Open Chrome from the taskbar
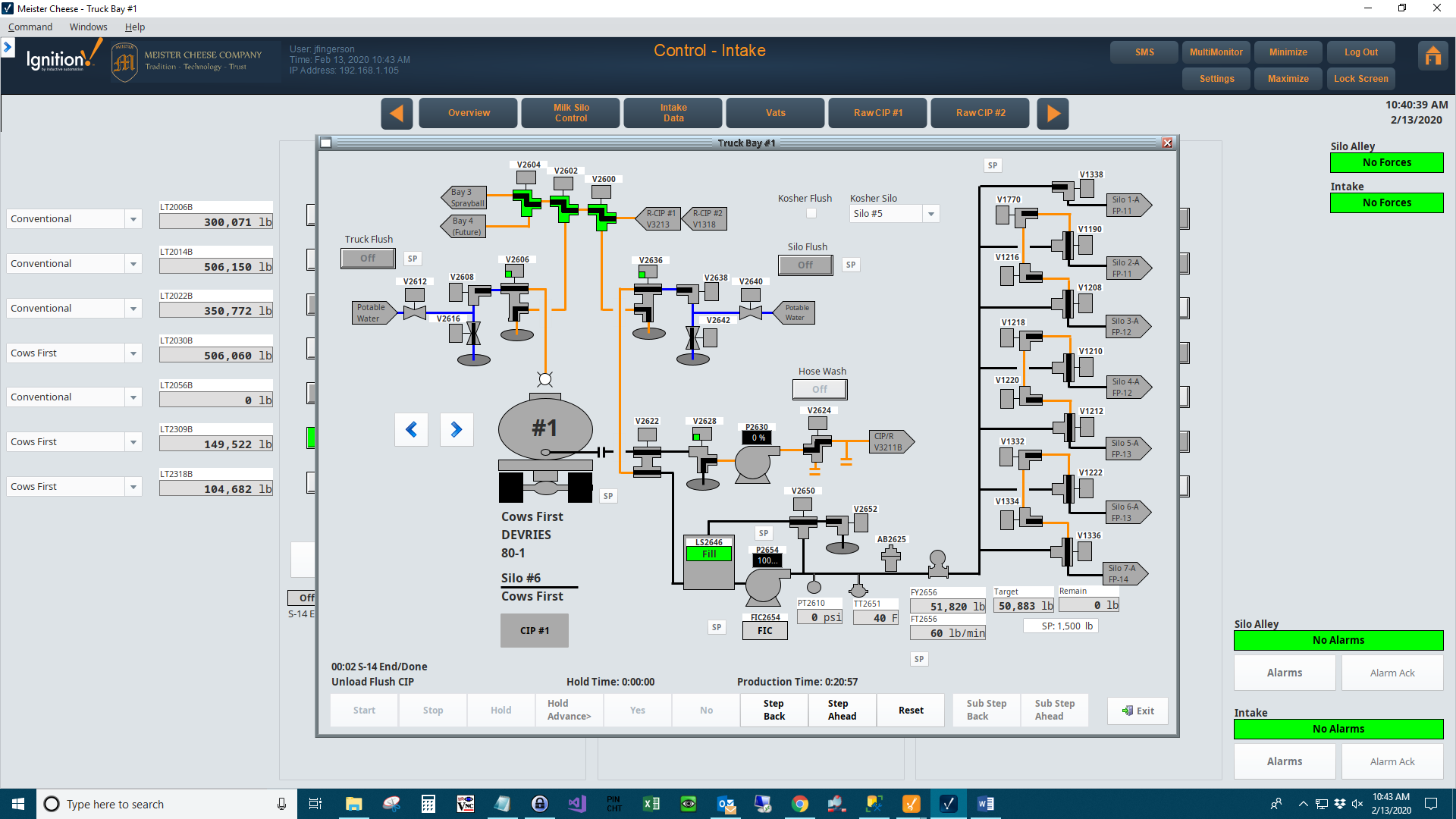1456x819 pixels. 799,804
